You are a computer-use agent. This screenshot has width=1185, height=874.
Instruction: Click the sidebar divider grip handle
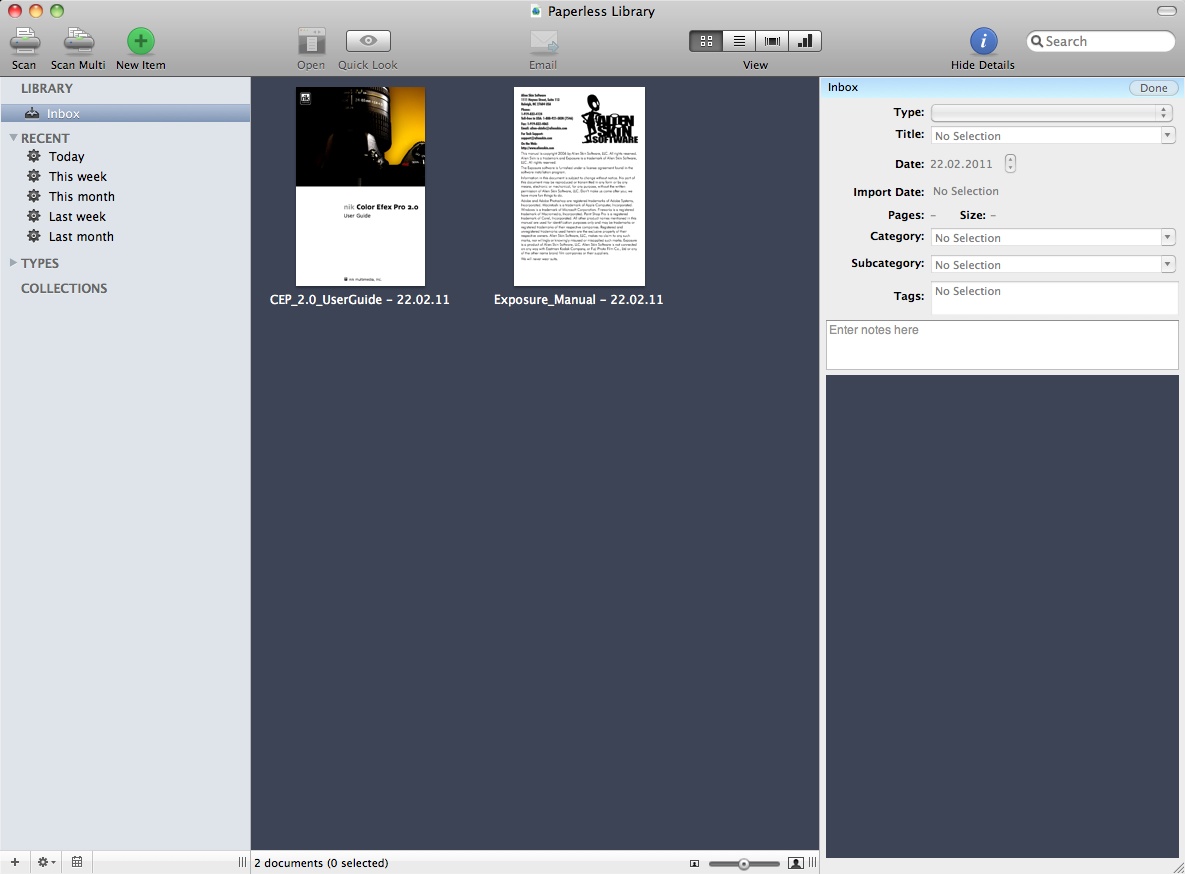click(242, 862)
